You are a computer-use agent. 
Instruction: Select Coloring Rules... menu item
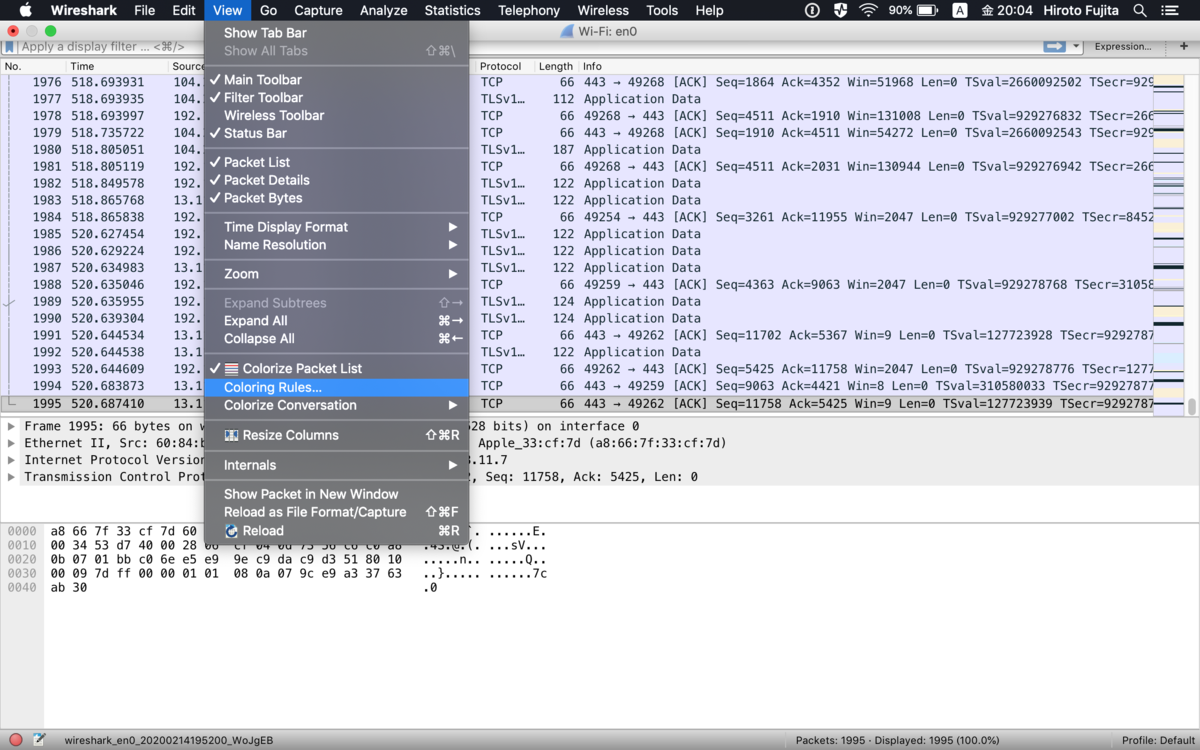[x=337, y=387]
